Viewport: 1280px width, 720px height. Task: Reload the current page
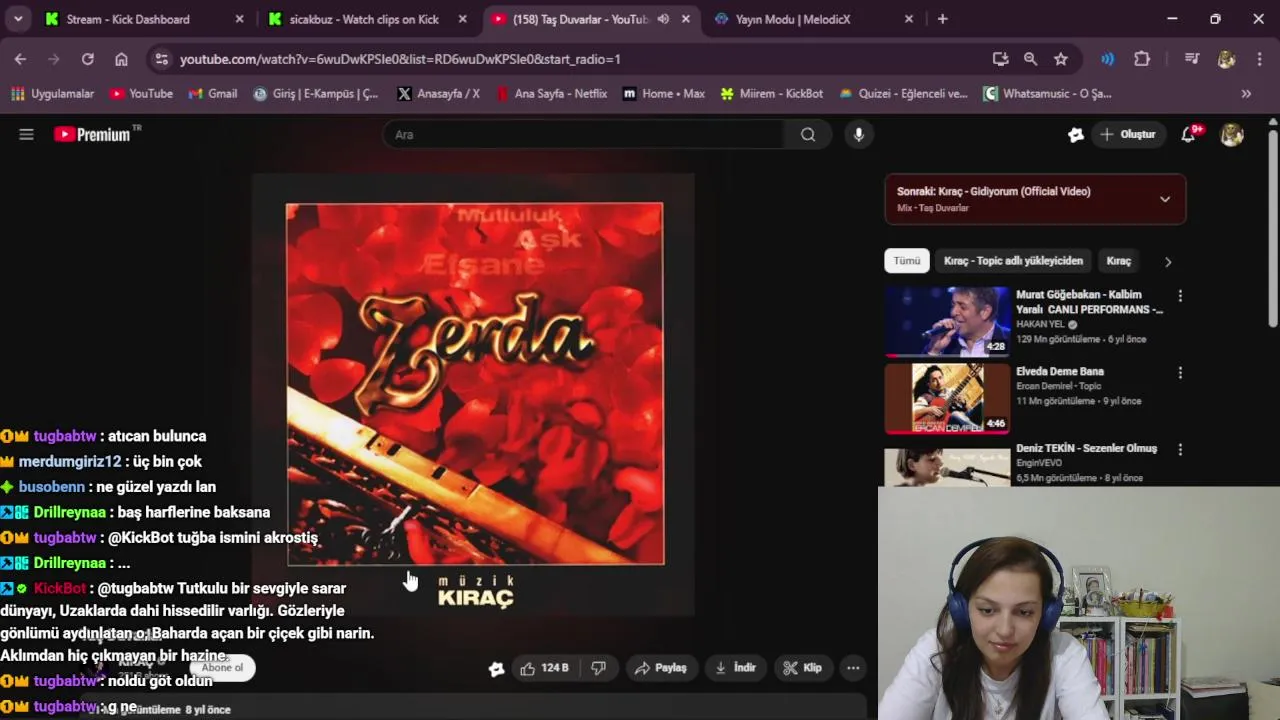coord(88,59)
